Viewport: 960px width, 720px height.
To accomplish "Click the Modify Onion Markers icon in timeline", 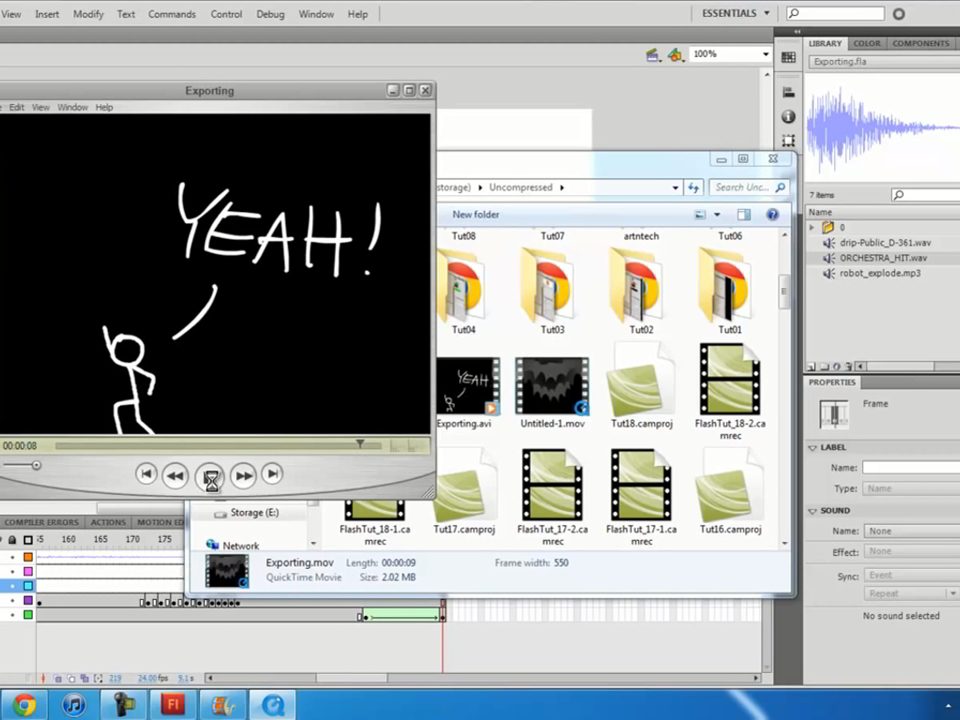I will (98, 678).
